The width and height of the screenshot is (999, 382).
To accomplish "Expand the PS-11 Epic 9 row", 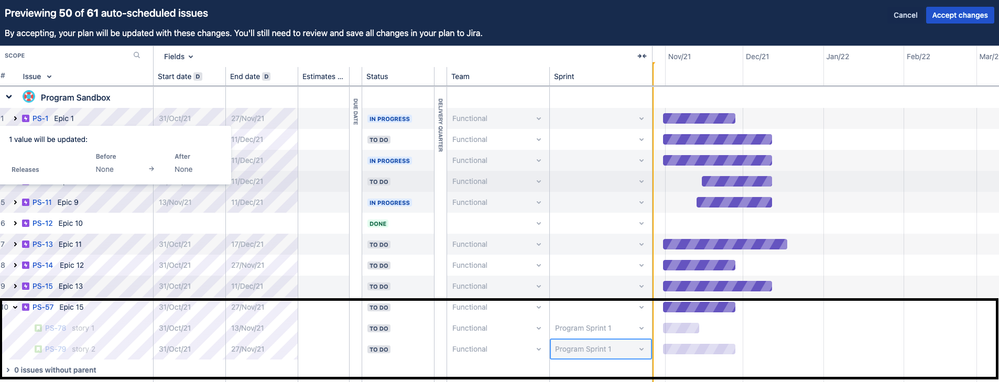I will pos(15,202).
